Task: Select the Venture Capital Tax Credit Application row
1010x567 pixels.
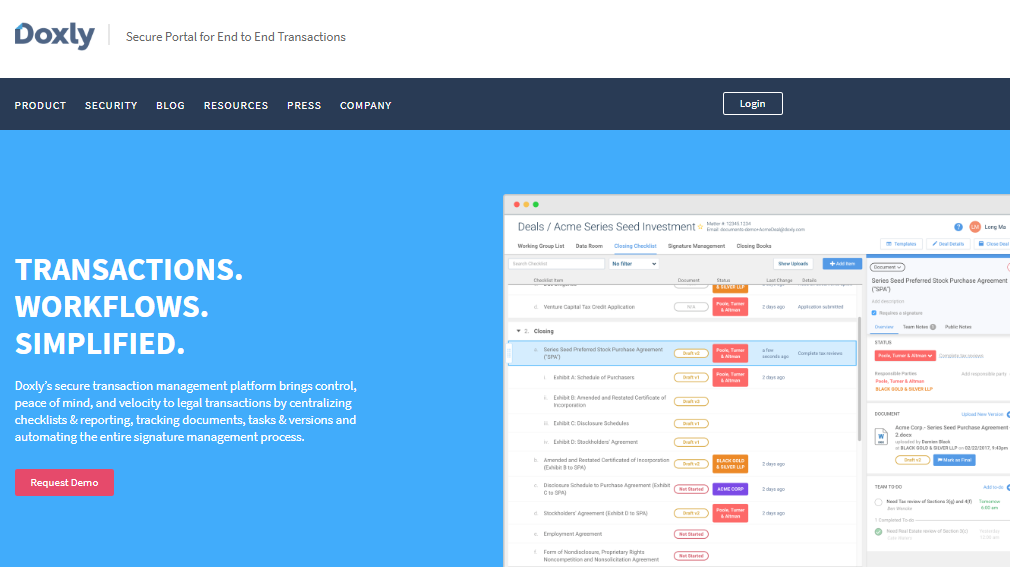Action: (x=683, y=307)
